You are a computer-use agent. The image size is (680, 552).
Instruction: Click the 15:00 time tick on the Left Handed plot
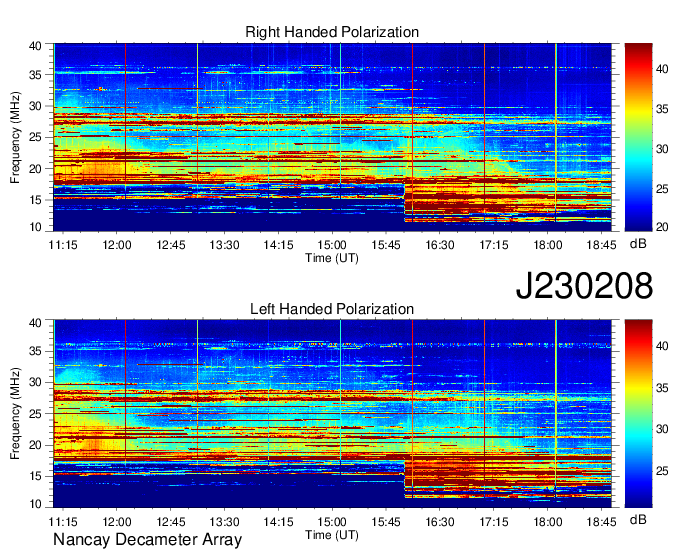[x=332, y=522]
